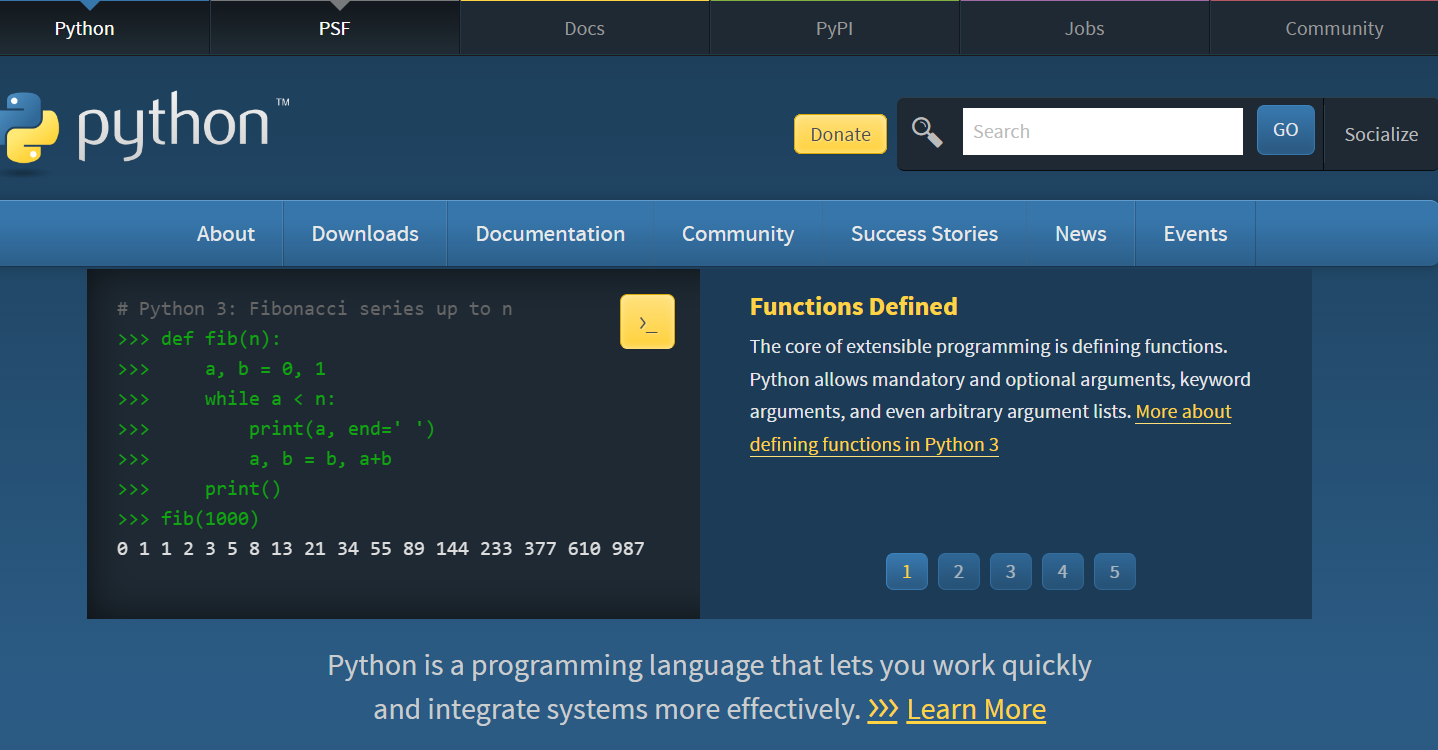Open More about defining functions link
Screen dimensions: 1438x750
point(990,428)
